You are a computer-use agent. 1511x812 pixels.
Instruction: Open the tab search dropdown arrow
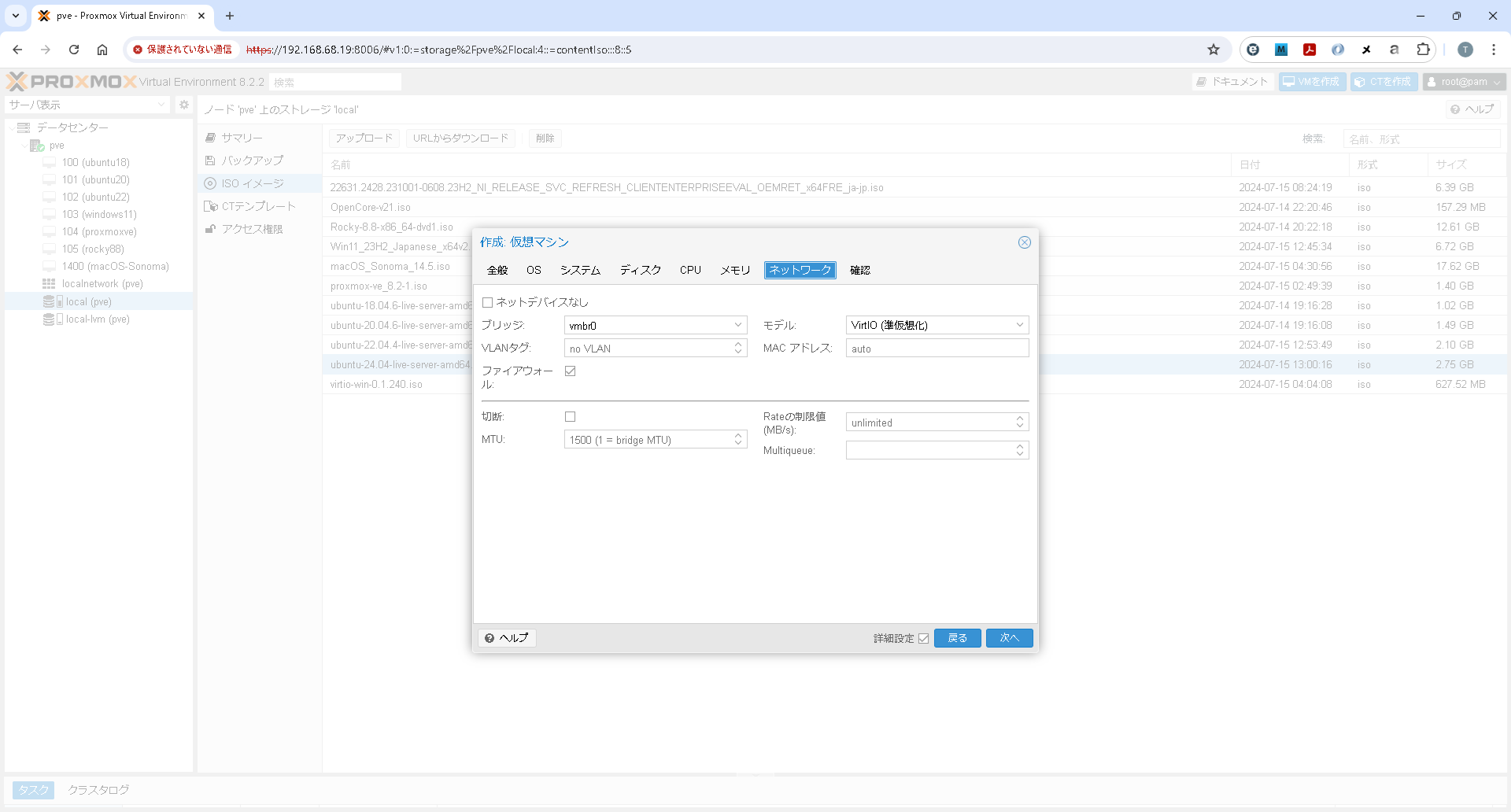click(16, 16)
